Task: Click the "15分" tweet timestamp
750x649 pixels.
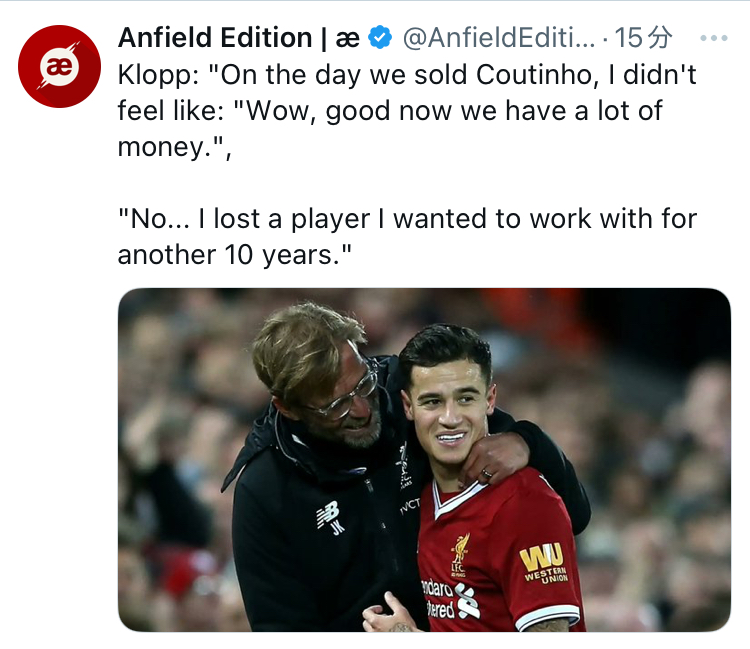Action: 643,39
